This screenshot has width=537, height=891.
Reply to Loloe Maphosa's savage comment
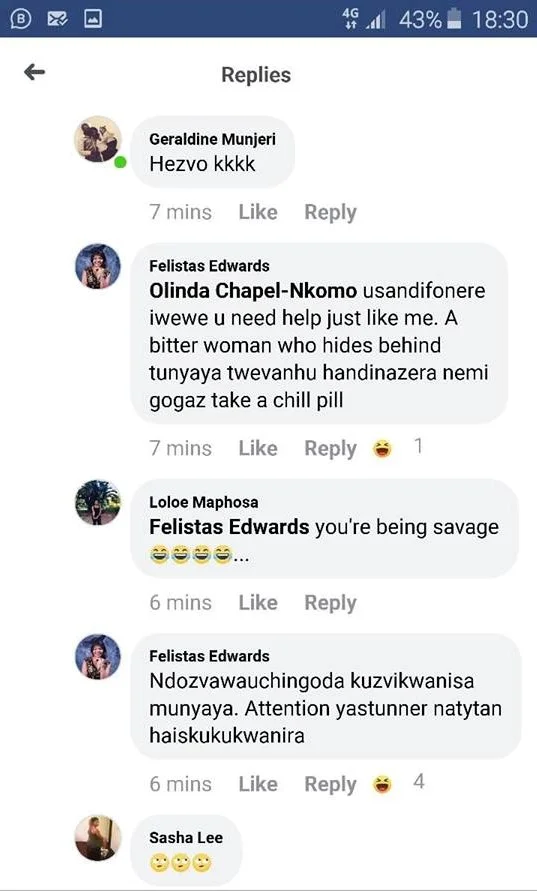click(330, 603)
